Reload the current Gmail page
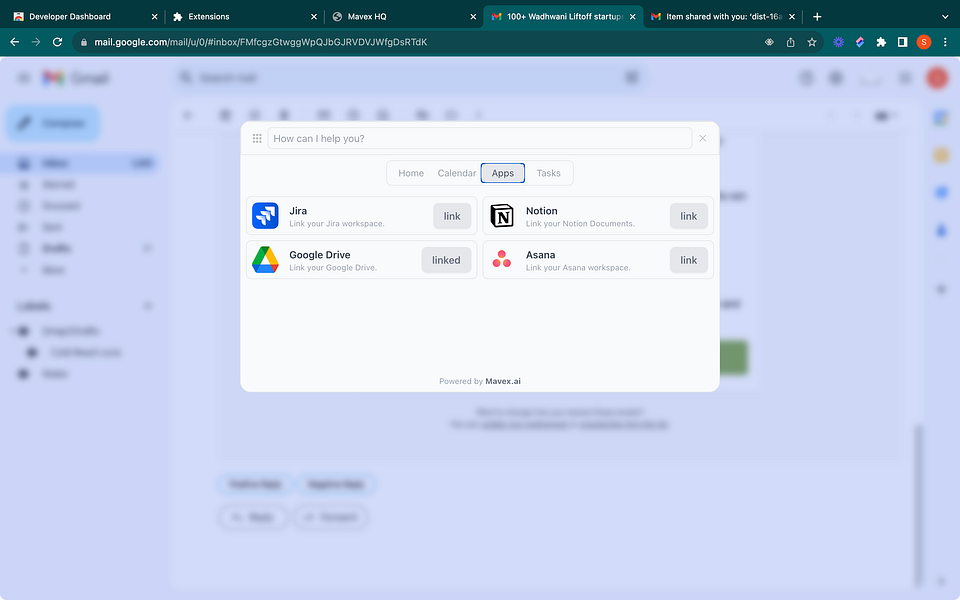Image resolution: width=960 pixels, height=600 pixels. 58,42
